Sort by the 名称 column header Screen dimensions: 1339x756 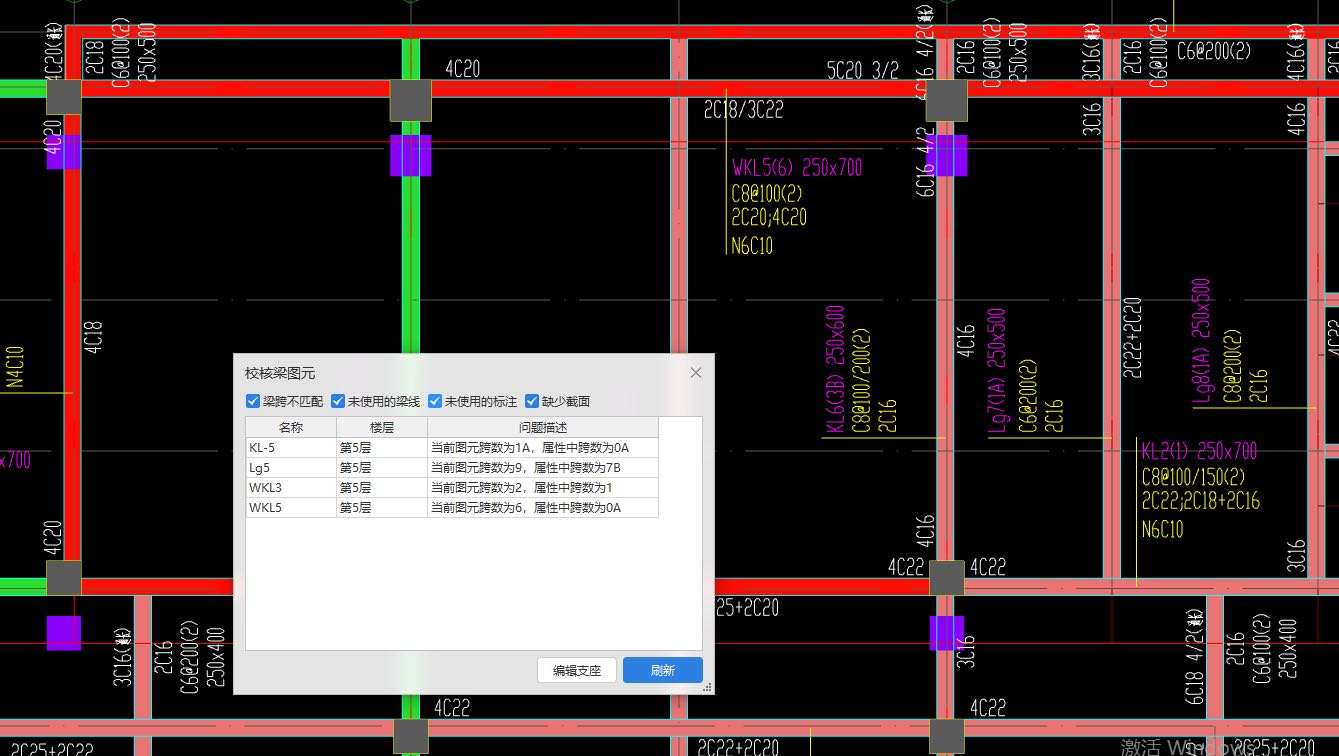[291, 427]
